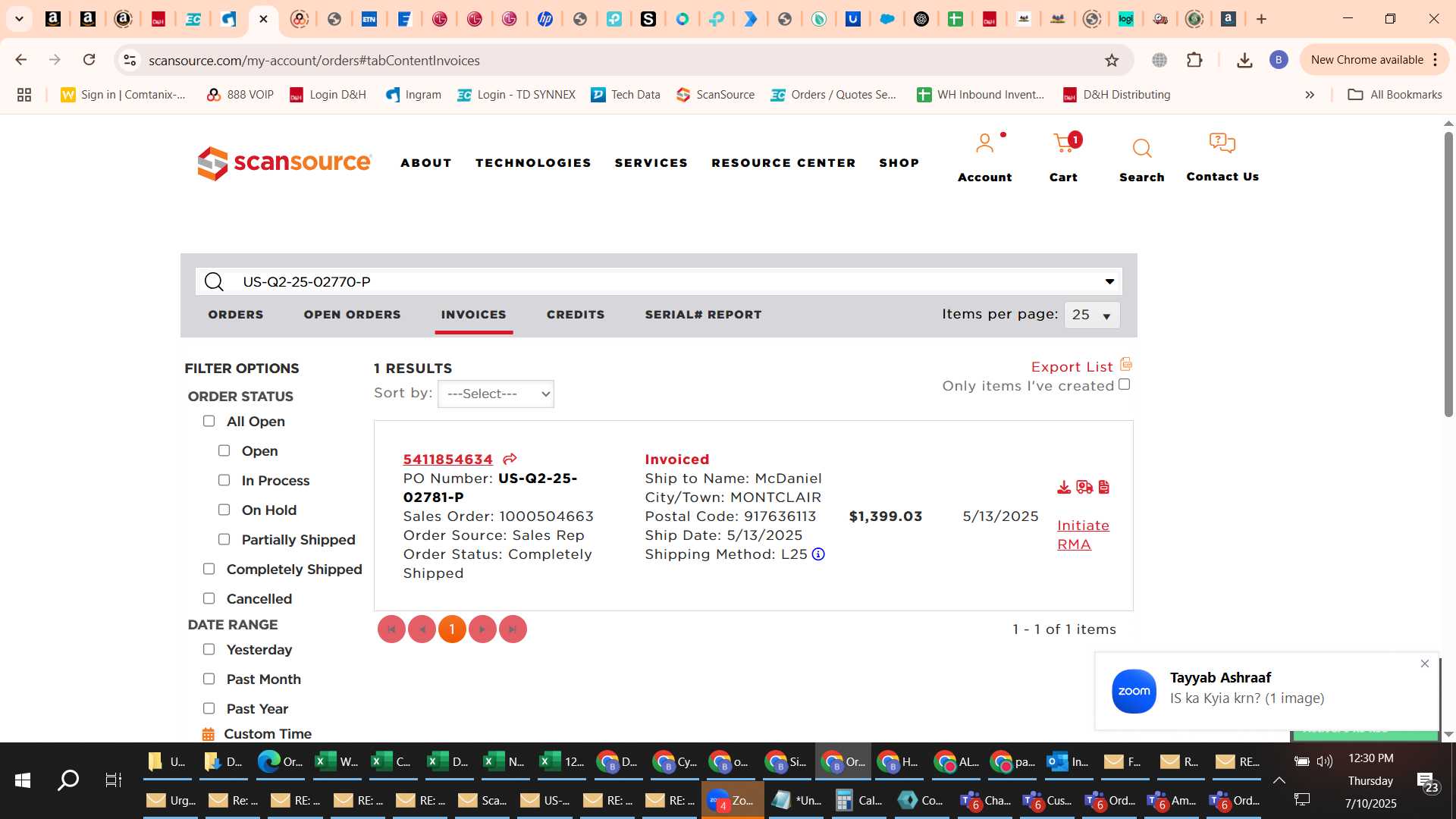View site information icon in address bar
Viewport: 1456px width, 819px height.
[130, 60]
